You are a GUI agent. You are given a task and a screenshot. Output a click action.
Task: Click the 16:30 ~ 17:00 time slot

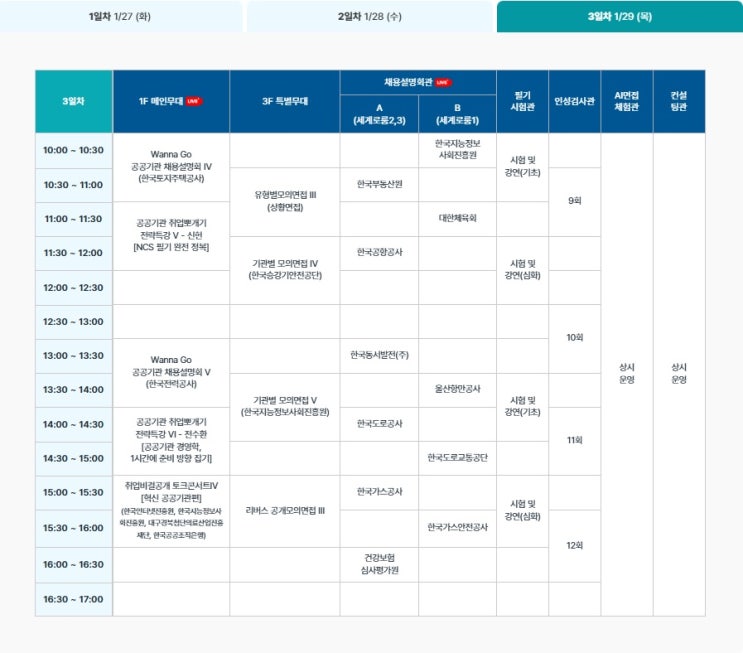coord(73,599)
